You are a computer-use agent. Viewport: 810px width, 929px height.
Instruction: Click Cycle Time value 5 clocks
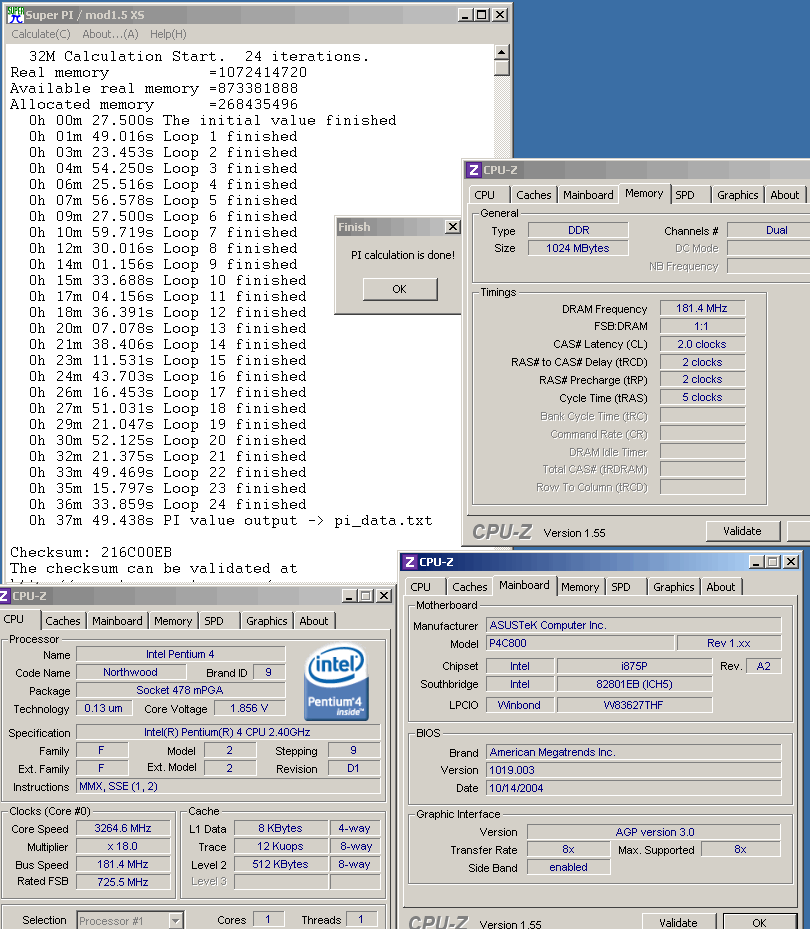coord(702,397)
